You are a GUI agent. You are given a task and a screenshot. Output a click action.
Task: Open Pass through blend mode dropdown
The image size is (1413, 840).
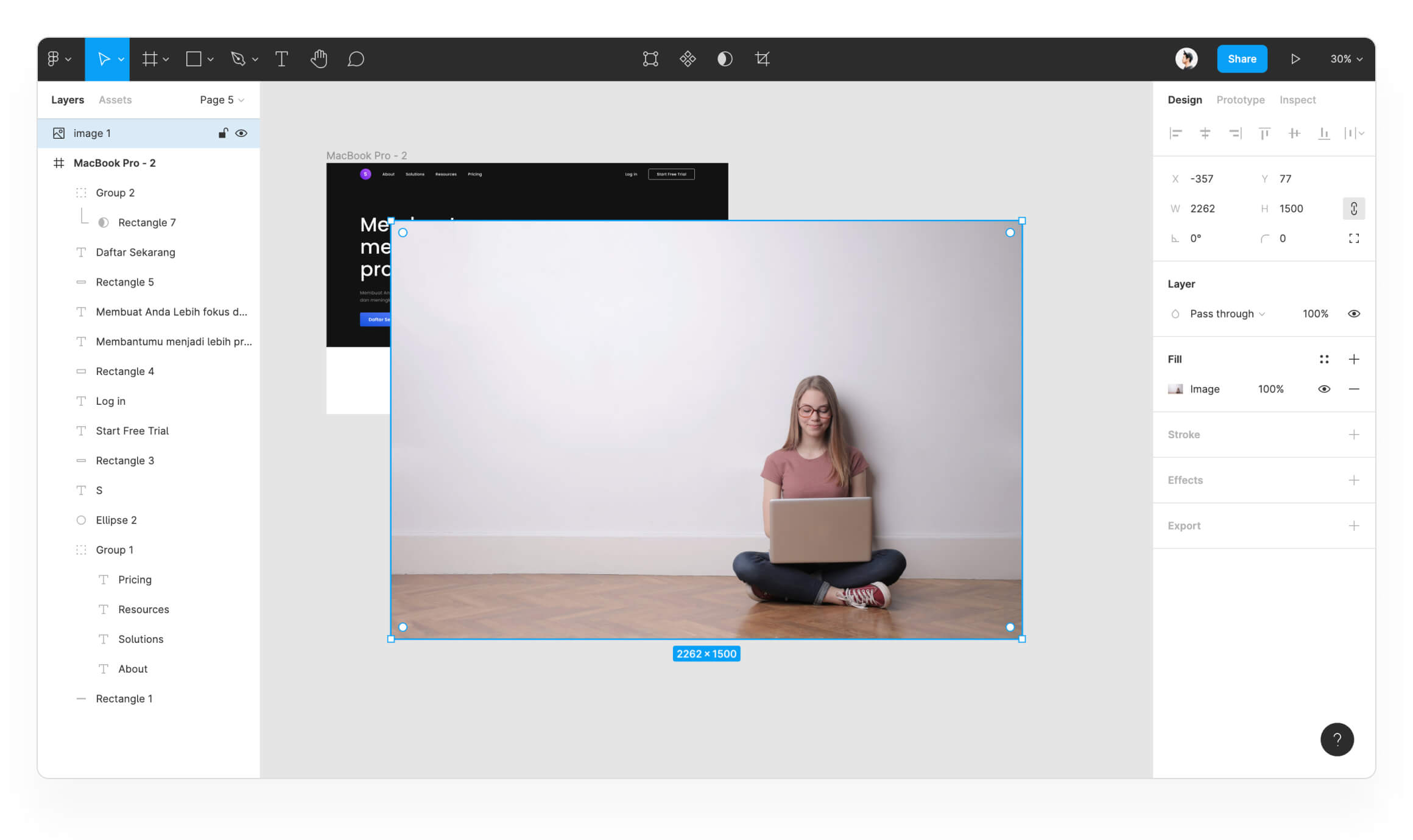coord(1227,313)
